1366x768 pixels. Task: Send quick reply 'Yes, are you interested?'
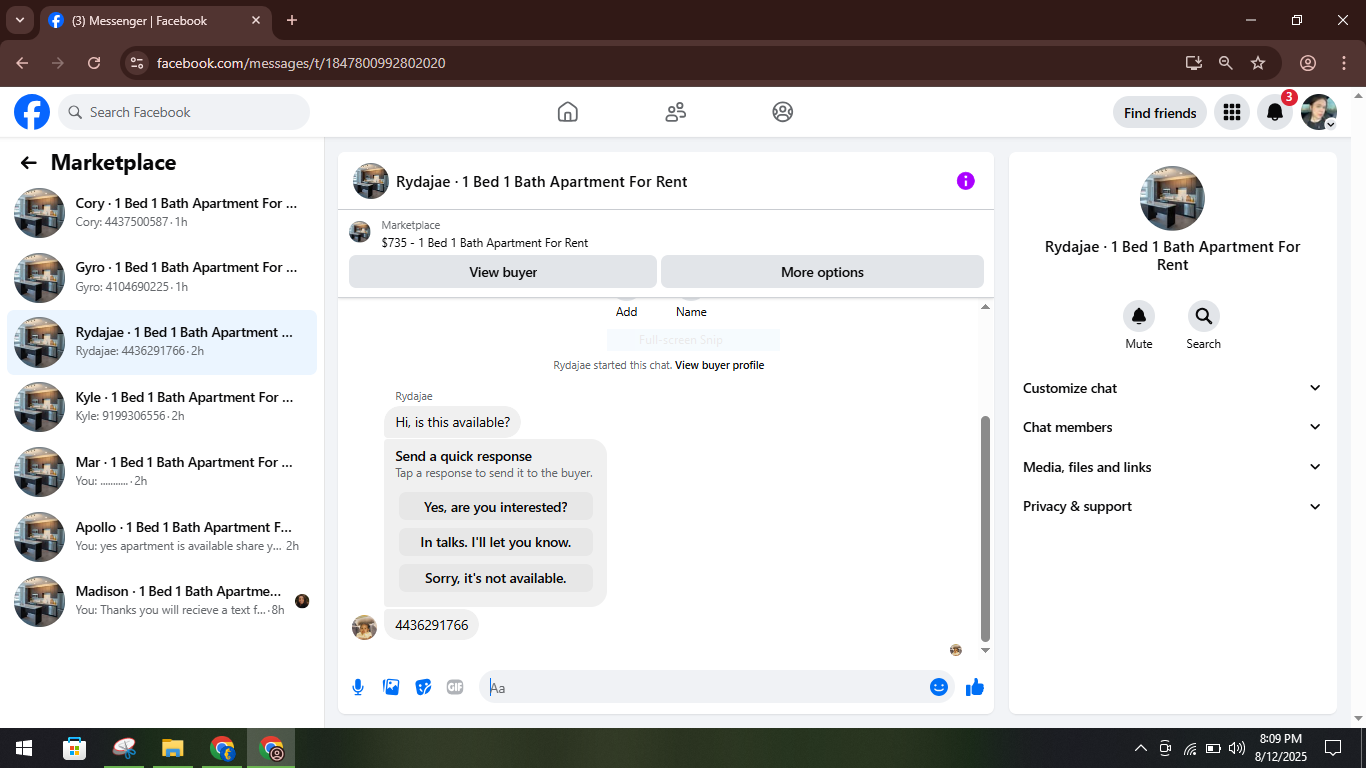(495, 507)
